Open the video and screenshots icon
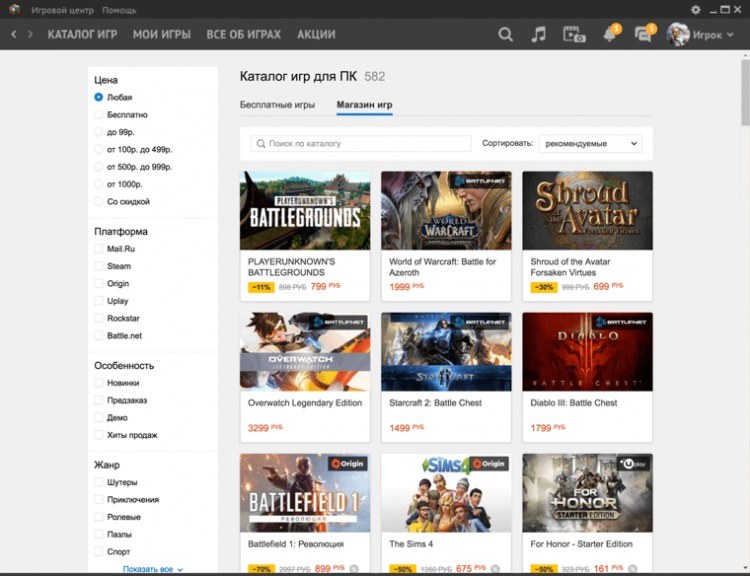Viewport: 750px width, 576px height. (x=573, y=34)
